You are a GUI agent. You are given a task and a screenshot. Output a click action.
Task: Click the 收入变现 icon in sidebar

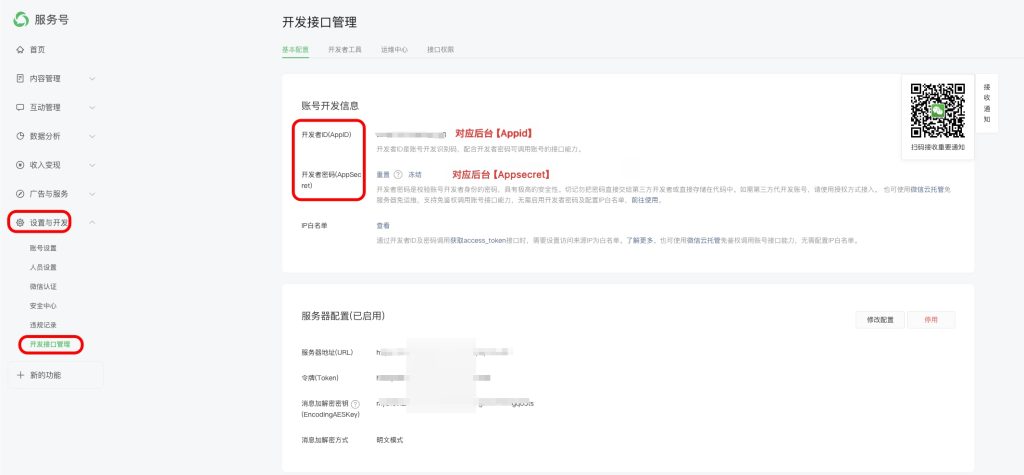pos(20,165)
